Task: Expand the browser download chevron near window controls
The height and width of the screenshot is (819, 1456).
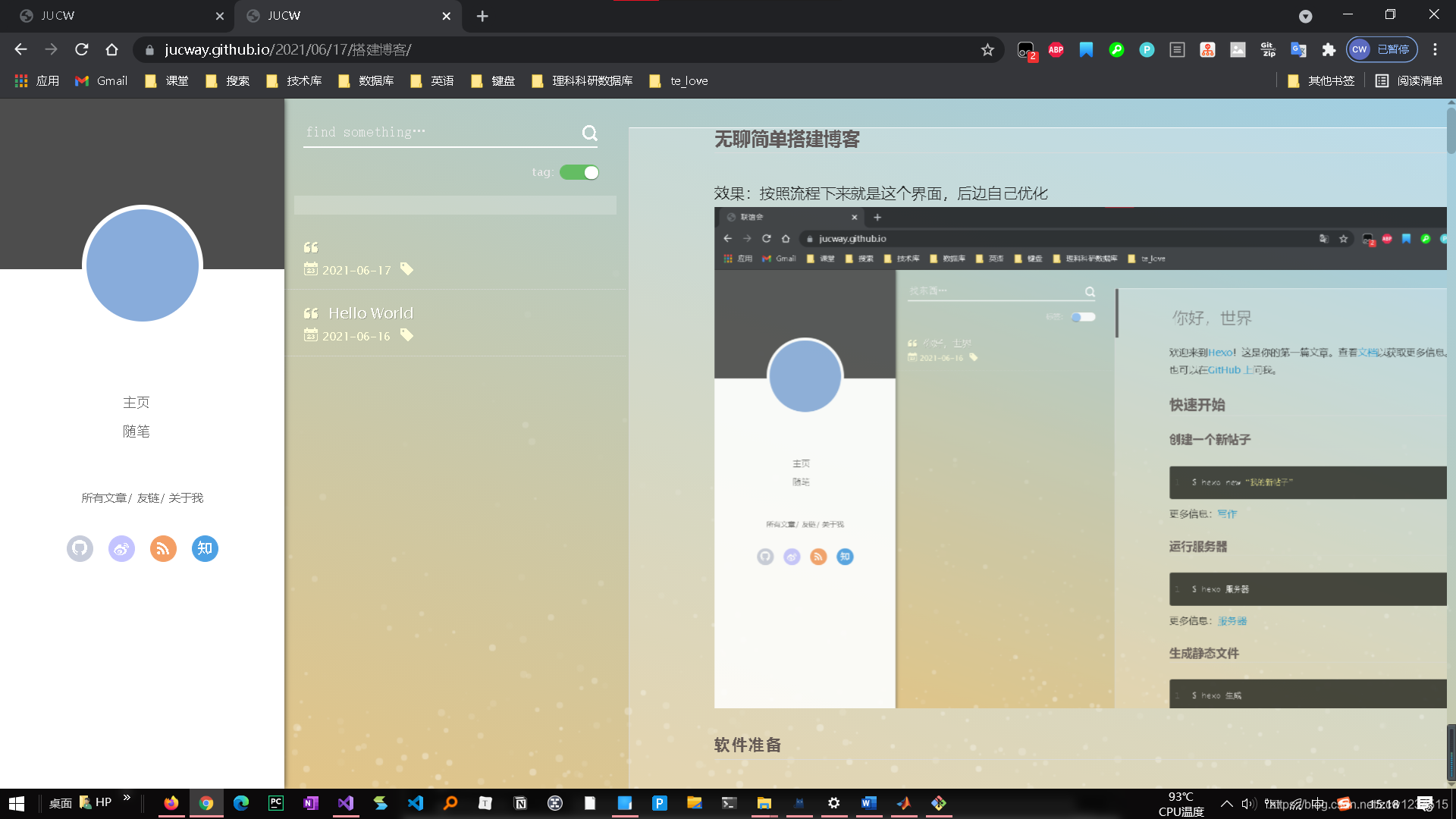Action: (1306, 16)
